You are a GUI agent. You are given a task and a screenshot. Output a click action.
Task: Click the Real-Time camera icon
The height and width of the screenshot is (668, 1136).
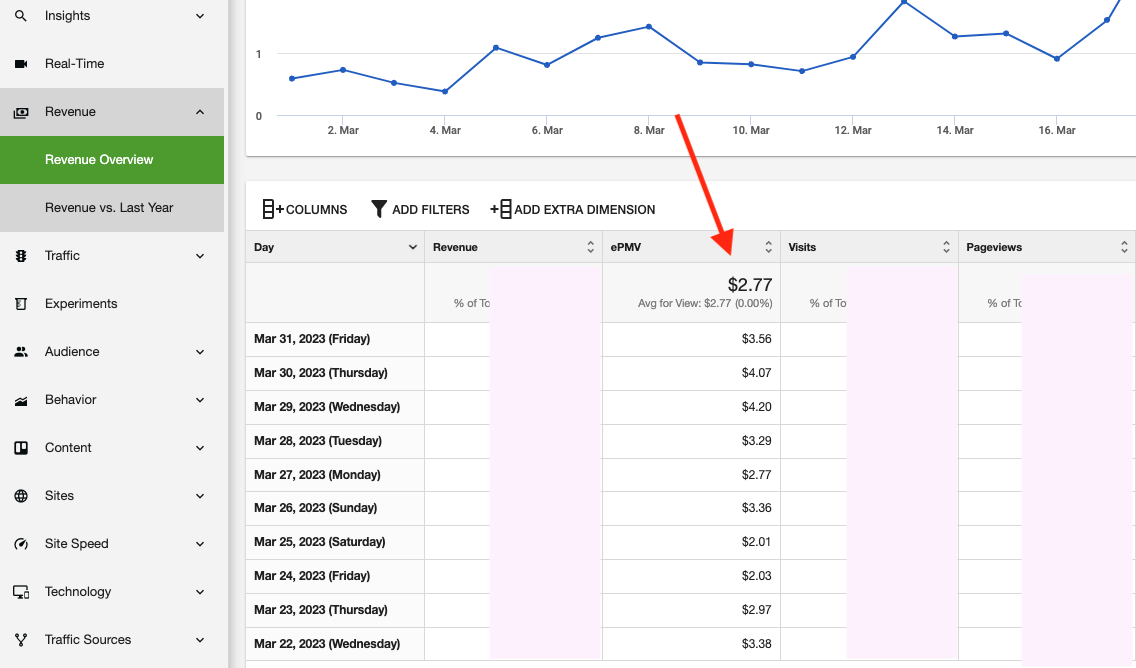point(21,64)
